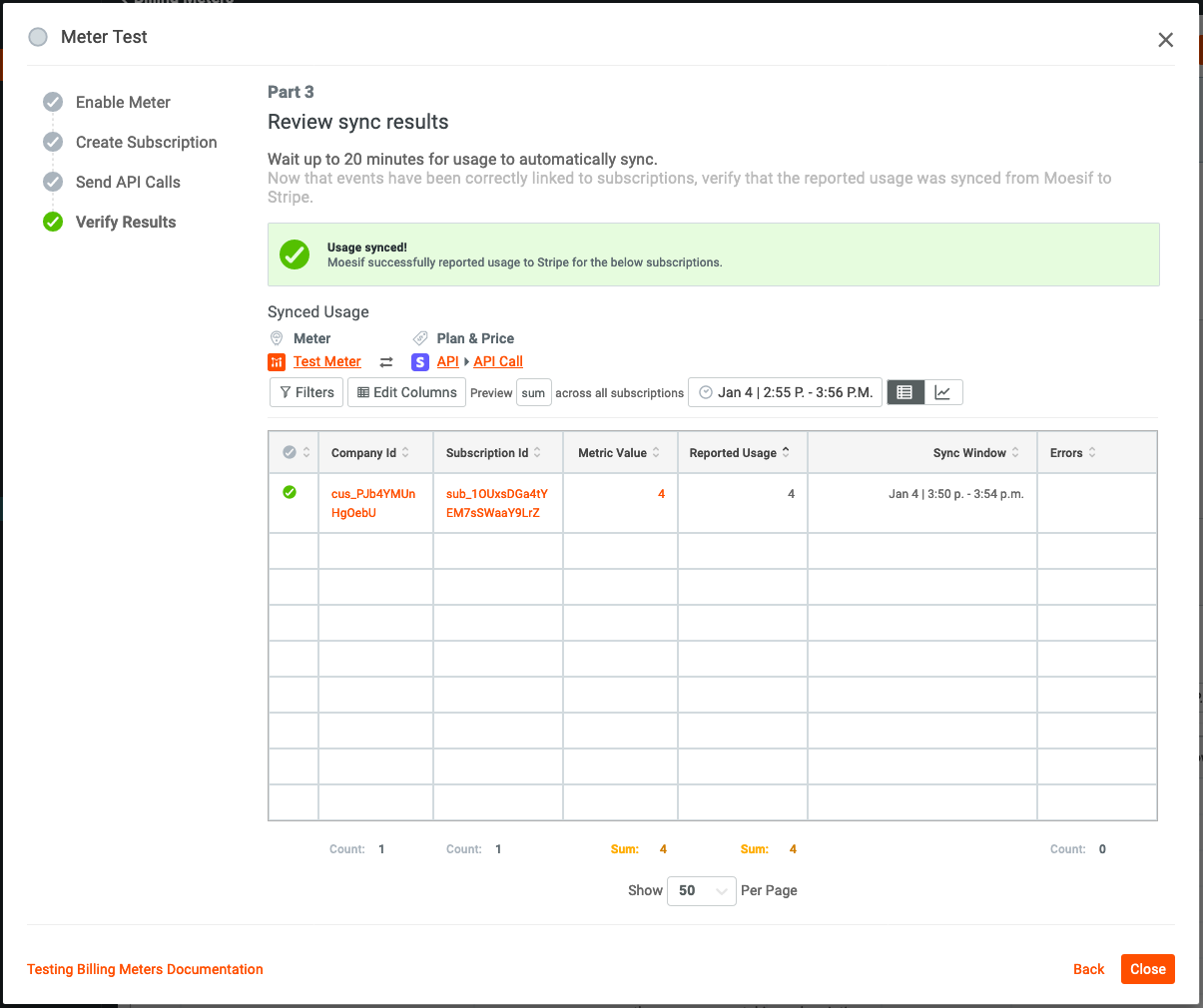The width and height of the screenshot is (1203, 1008).
Task: Open Create Subscription step
Action: 146,142
